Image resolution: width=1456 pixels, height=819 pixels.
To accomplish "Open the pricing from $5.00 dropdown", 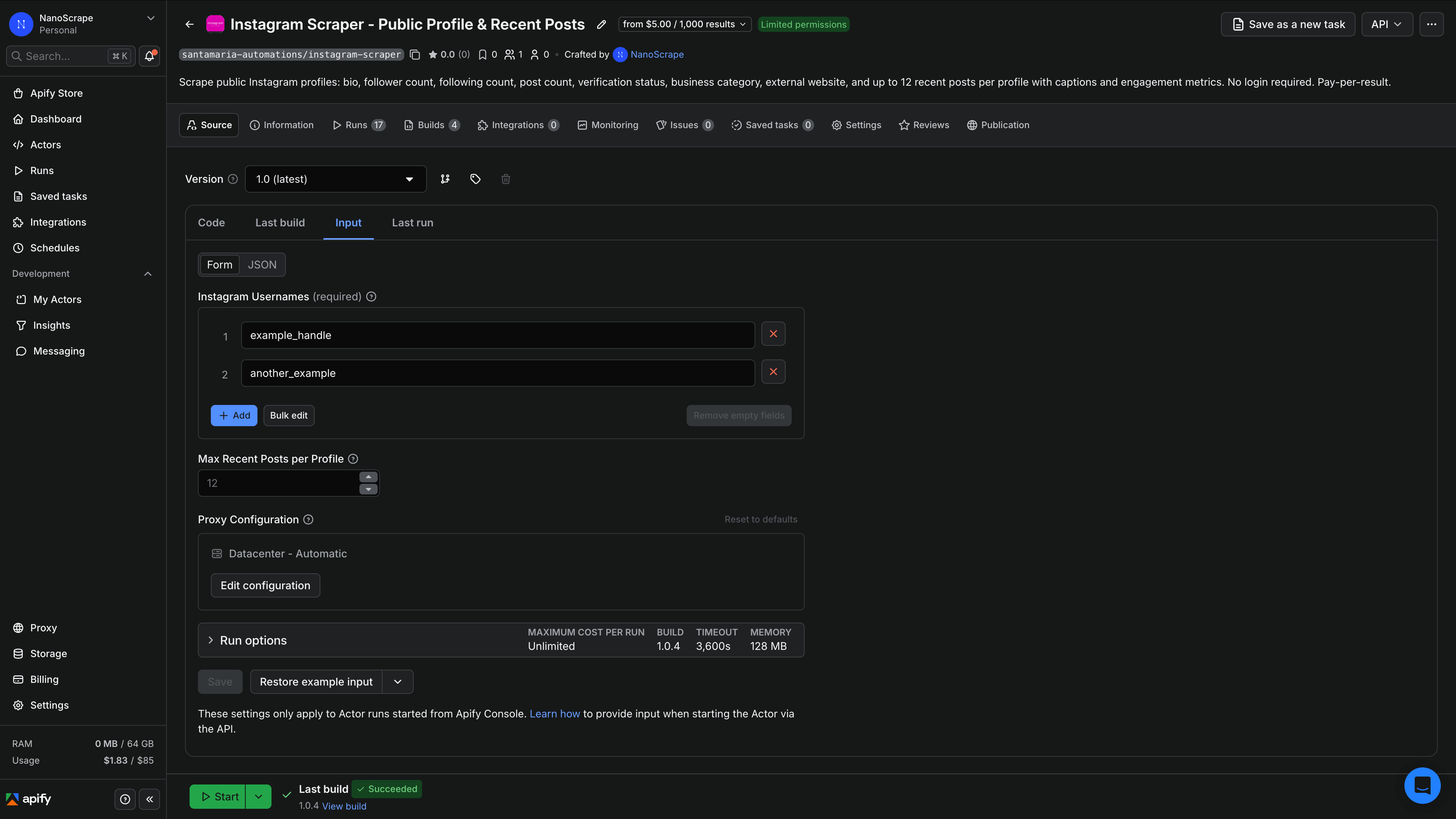I will tap(684, 24).
